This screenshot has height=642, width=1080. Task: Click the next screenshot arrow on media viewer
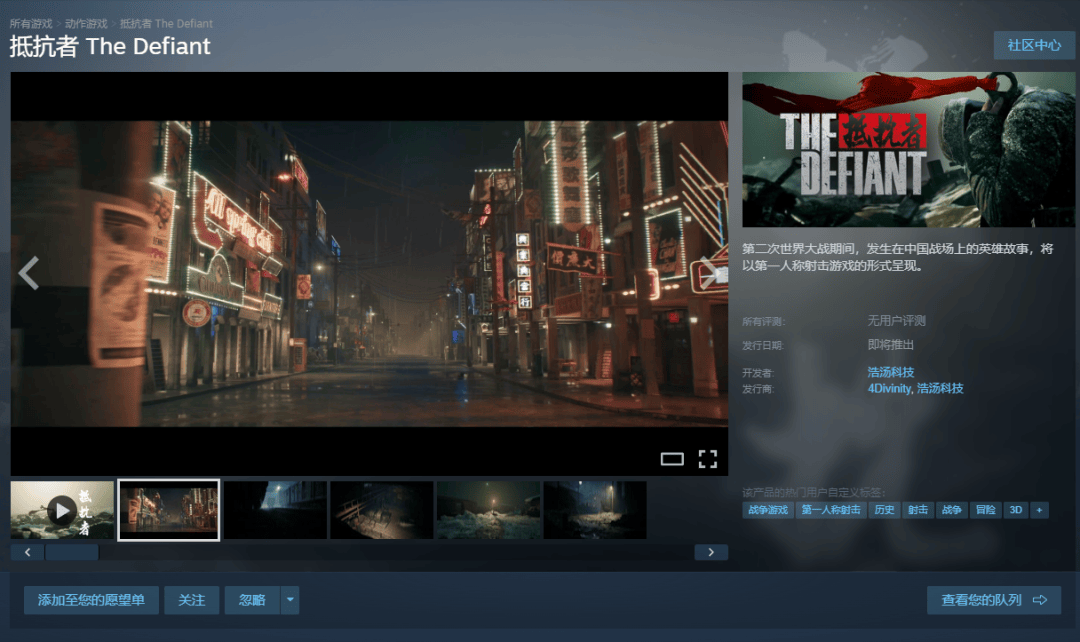[x=709, y=273]
